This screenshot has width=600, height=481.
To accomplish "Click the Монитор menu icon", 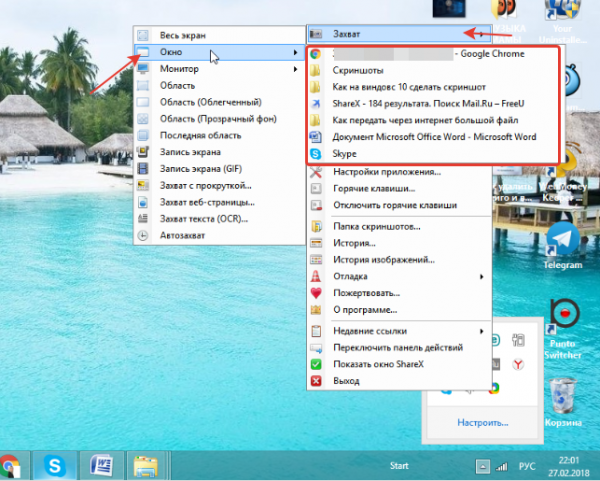I will coord(143,69).
